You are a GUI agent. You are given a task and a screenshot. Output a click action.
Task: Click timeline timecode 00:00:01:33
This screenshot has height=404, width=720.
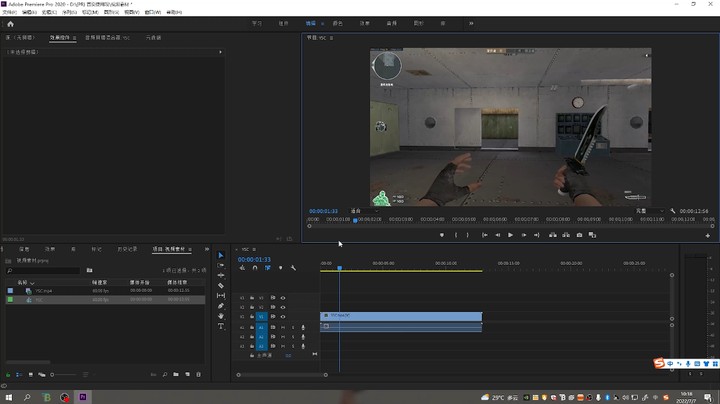click(254, 259)
